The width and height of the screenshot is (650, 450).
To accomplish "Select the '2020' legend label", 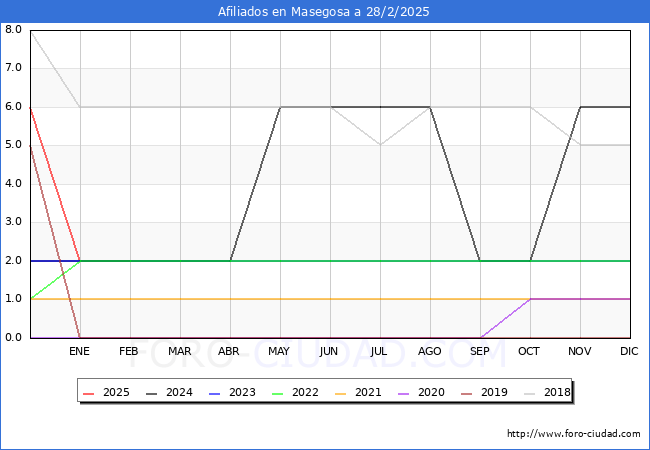I will coord(431,392).
